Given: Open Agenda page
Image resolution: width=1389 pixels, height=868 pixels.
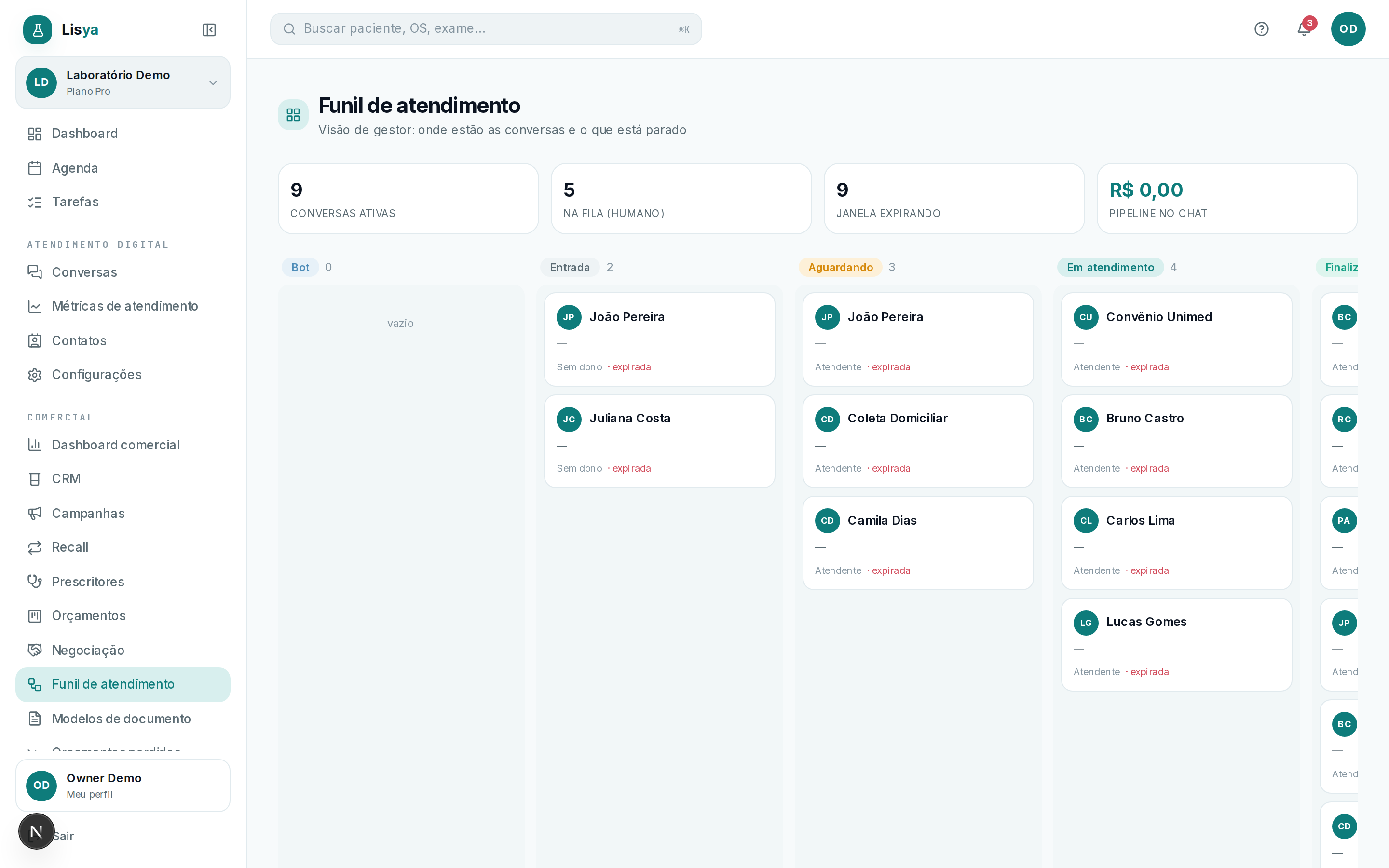Looking at the screenshot, I should (123, 168).
